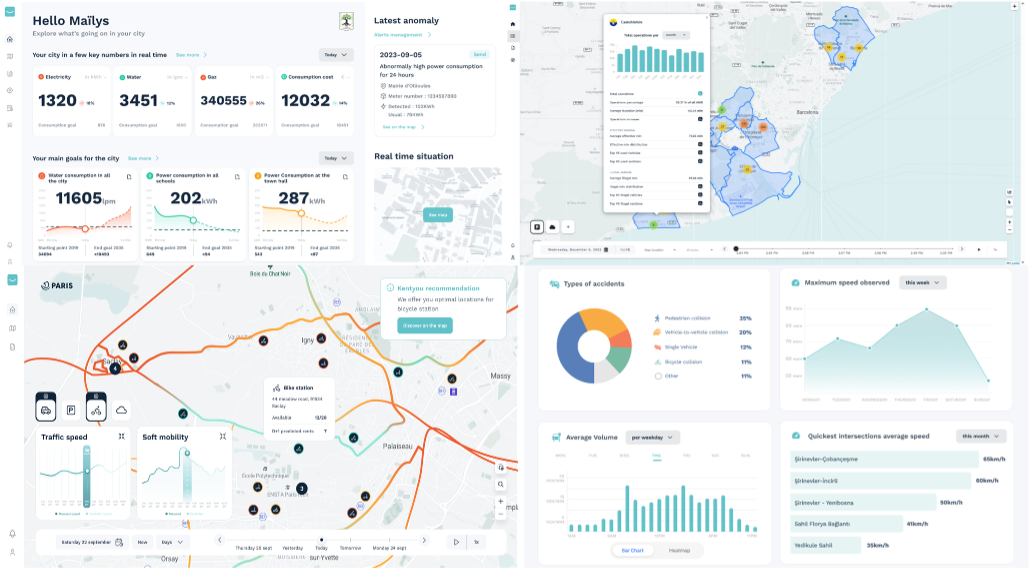The height and width of the screenshot is (570, 1031).
Task: Select the bicycle layer icon on Paris map
Action: pyautogui.click(x=96, y=409)
